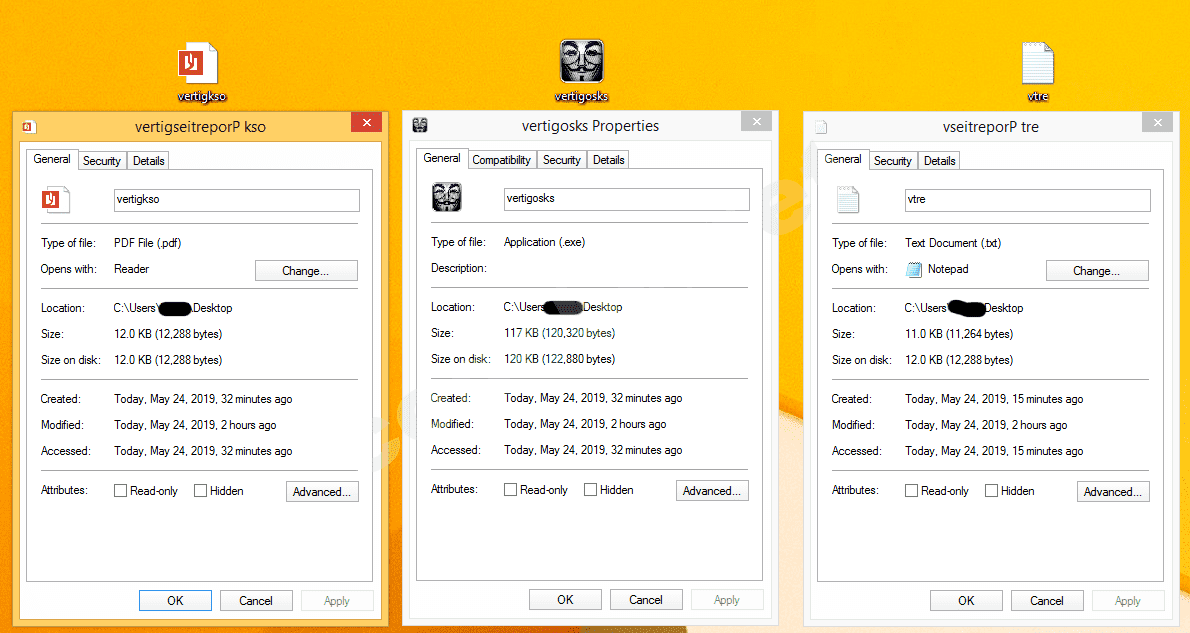Open Compatibility tab in vertigosks Properties
Viewport: 1190px width, 633px height.
(502, 160)
